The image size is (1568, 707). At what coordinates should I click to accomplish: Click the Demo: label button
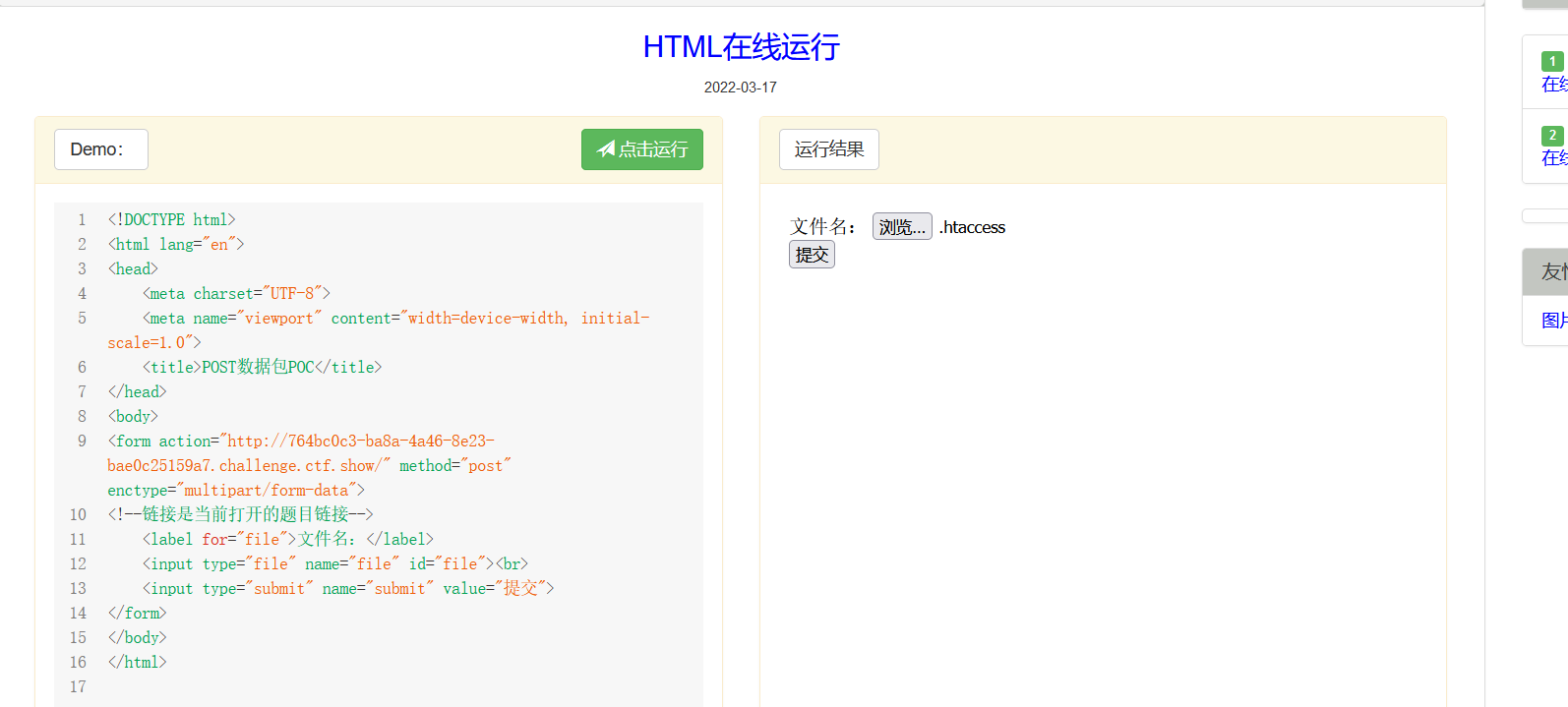[x=101, y=149]
